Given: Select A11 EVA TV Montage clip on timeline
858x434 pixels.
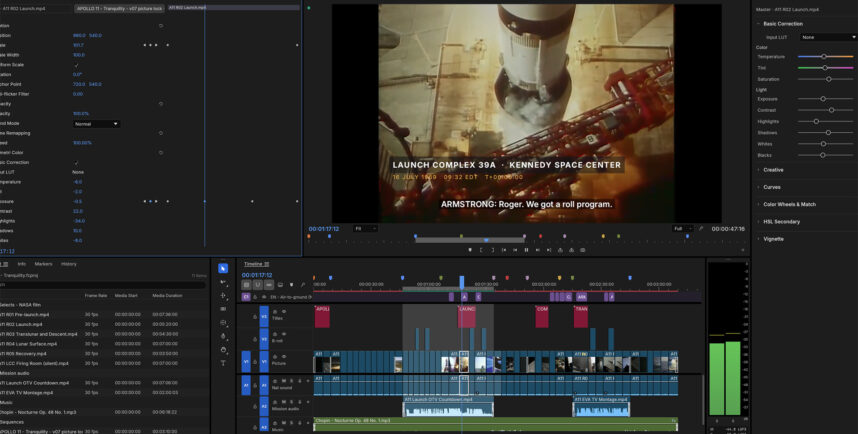Looking at the screenshot, I should point(601,407).
